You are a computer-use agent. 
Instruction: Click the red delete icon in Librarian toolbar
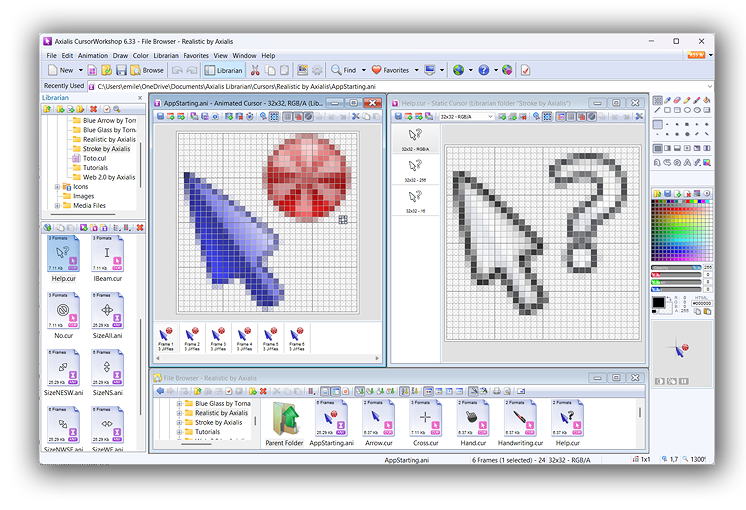(x=93, y=109)
